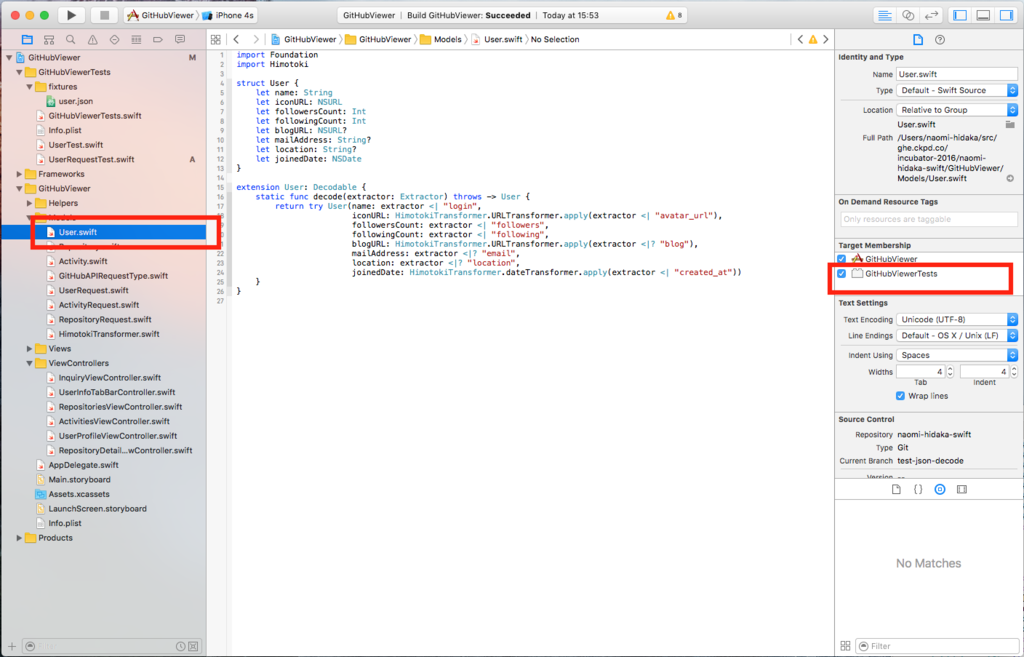The image size is (1024, 657).
Task: Open the Debug navigator
Action: tap(136, 40)
